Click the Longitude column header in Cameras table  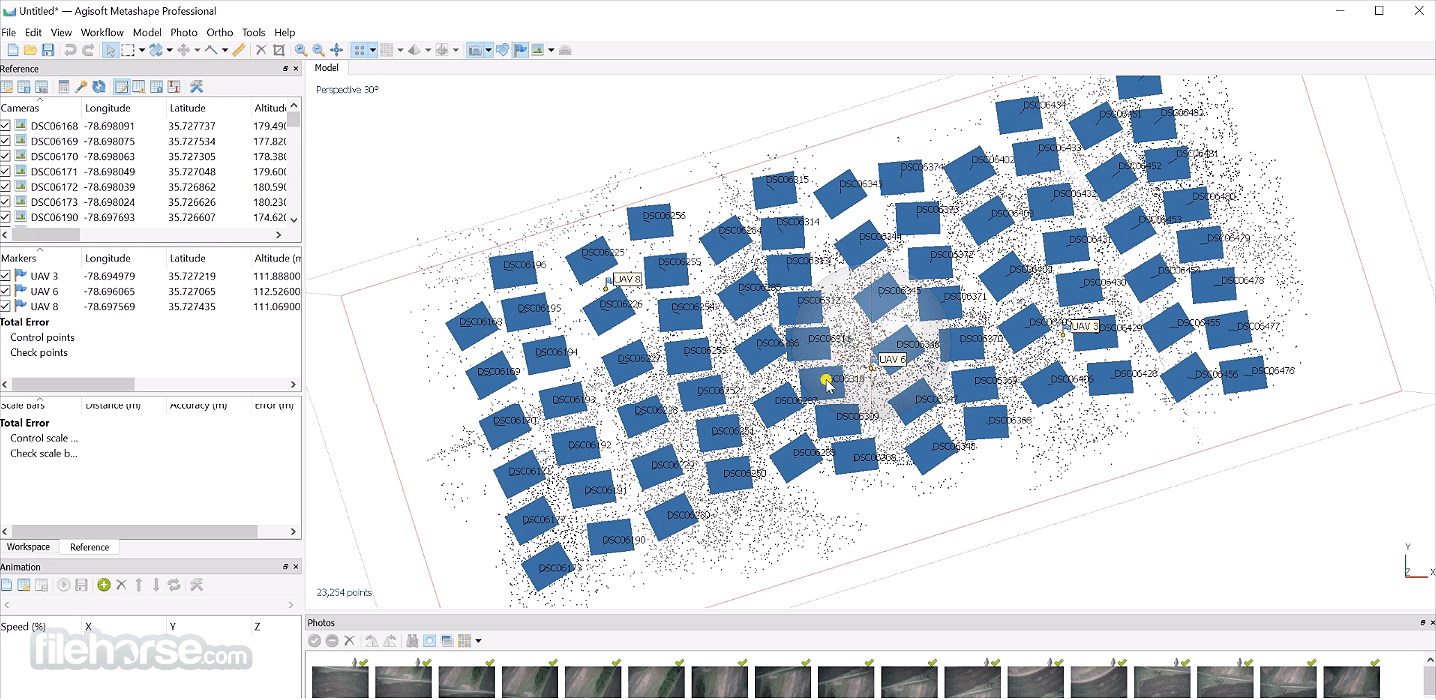pos(107,108)
